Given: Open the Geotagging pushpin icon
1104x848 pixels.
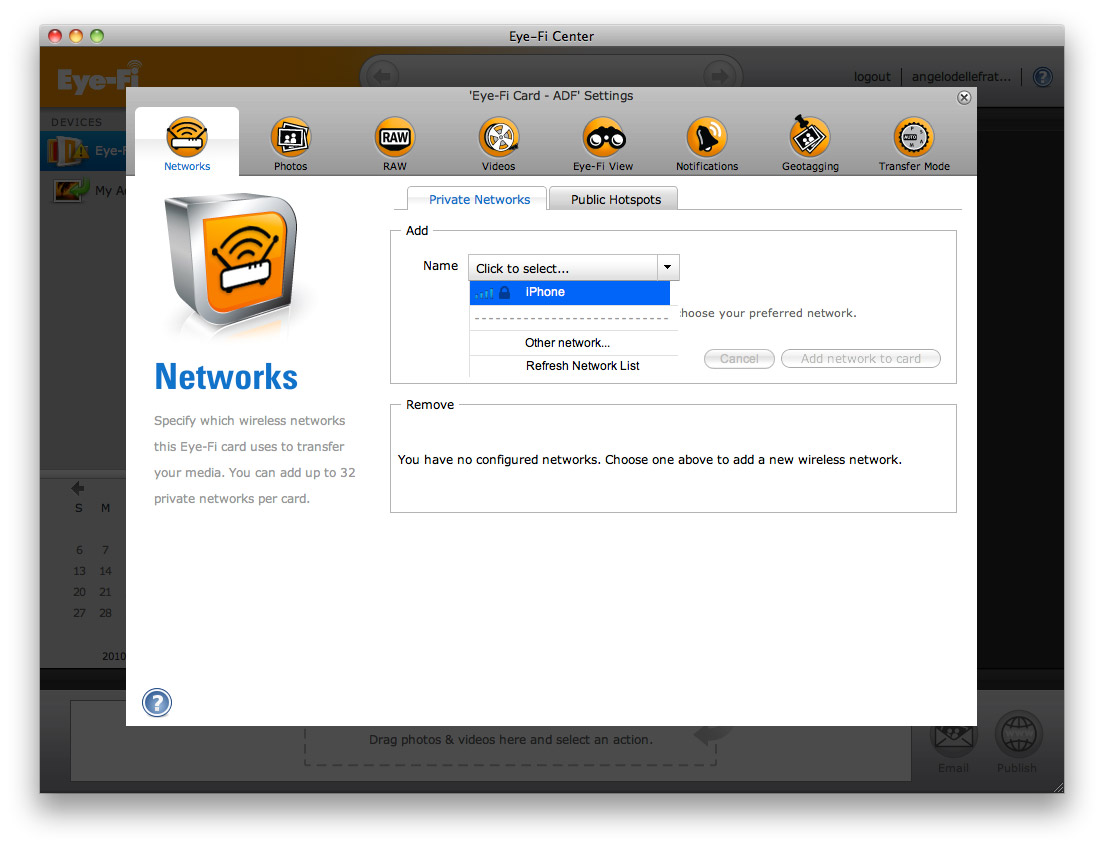Looking at the screenshot, I should 810,135.
